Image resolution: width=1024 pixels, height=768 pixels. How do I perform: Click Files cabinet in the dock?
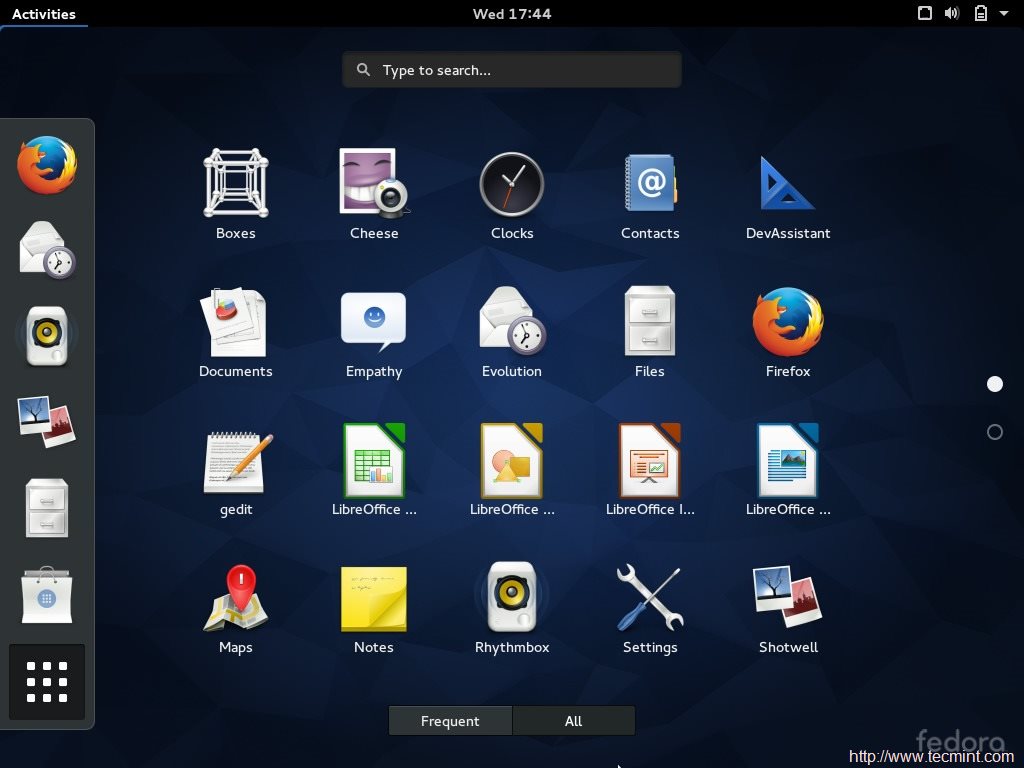coord(47,508)
